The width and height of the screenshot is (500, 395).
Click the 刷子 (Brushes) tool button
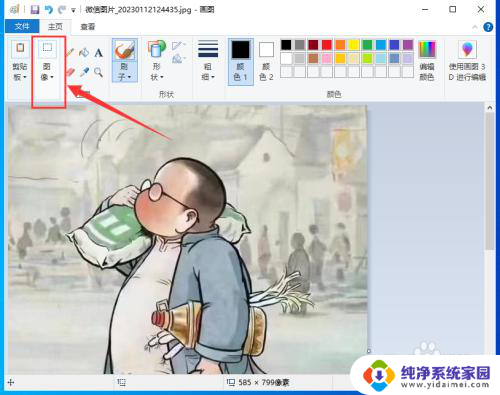(125, 60)
